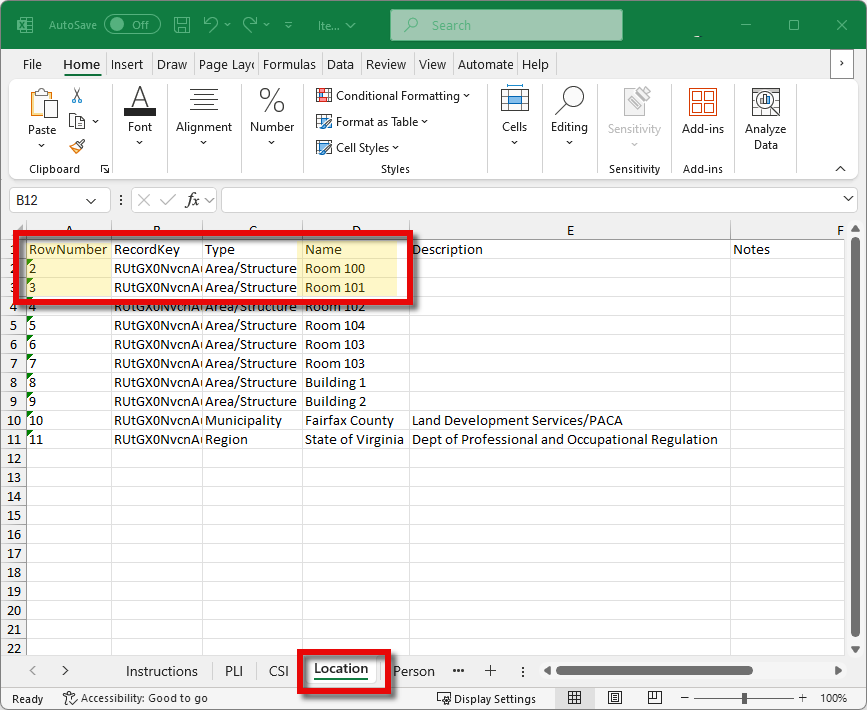Click the Save disk icon

point(181,24)
